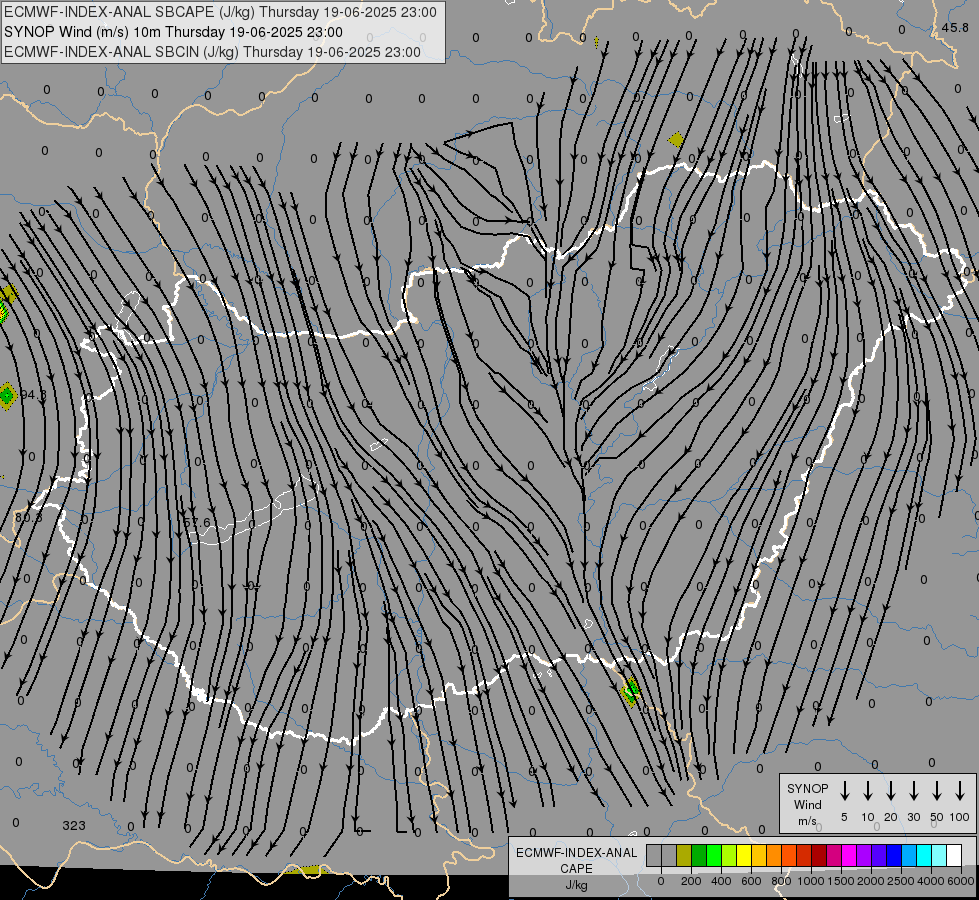Click the 45.8 value at top right
This screenshot has height=900, width=979.
[955, 27]
